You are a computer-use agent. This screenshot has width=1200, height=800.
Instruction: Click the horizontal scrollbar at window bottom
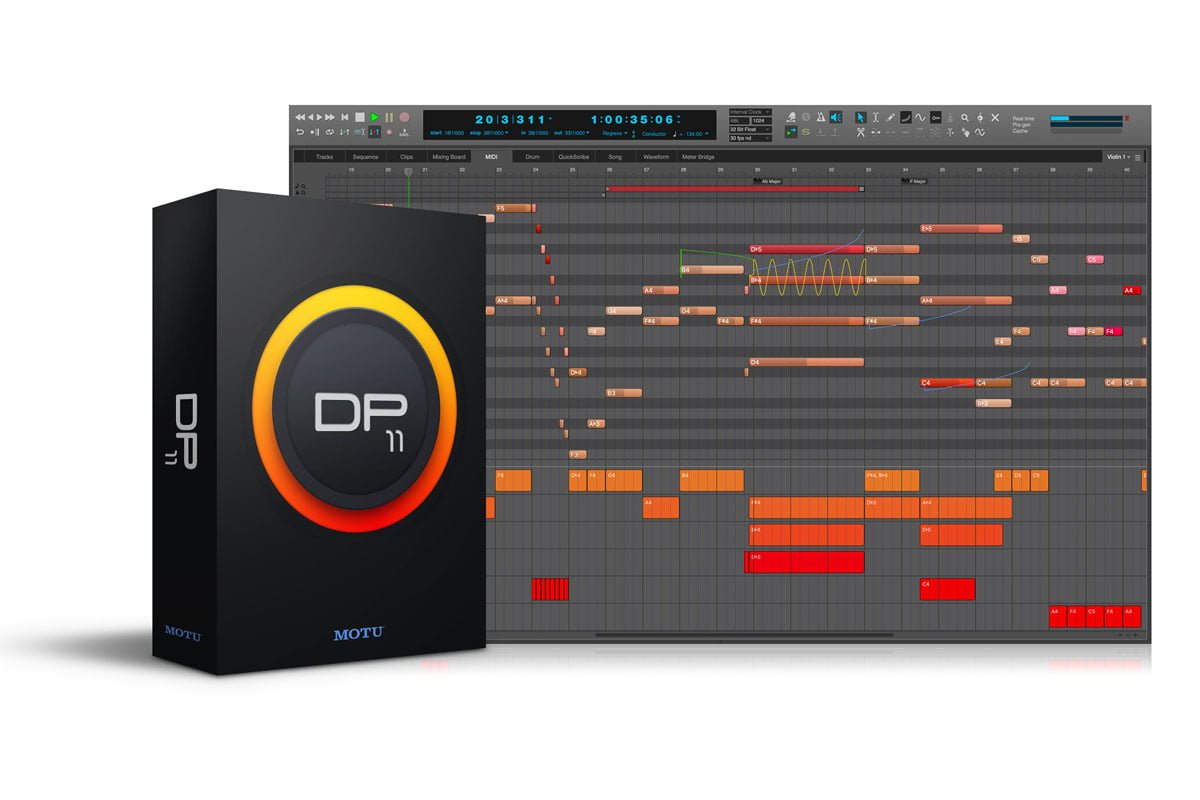pos(744,634)
